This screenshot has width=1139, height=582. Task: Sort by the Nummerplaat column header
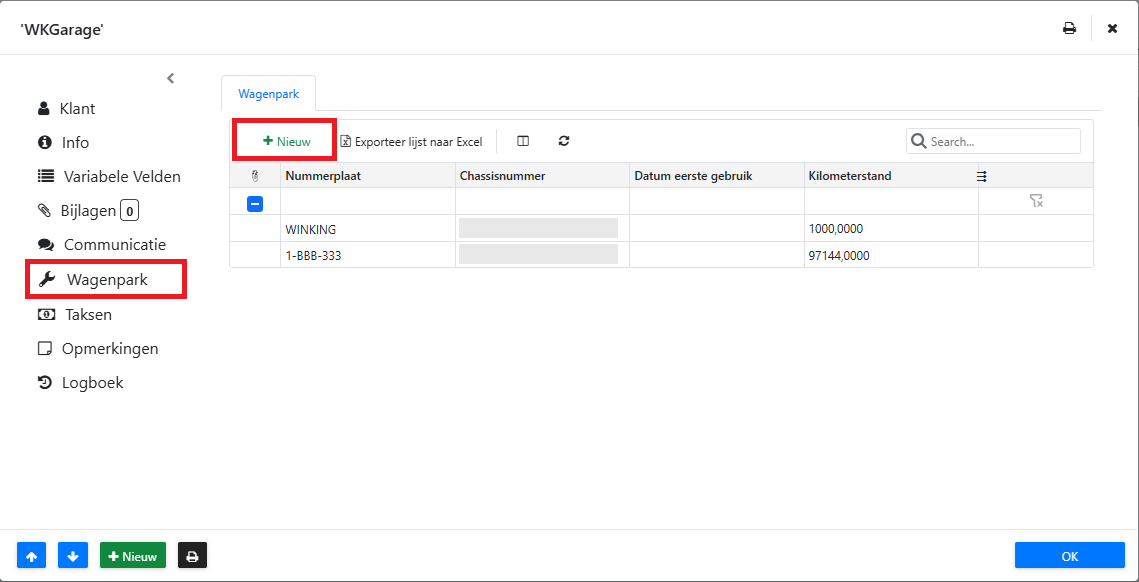click(323, 176)
